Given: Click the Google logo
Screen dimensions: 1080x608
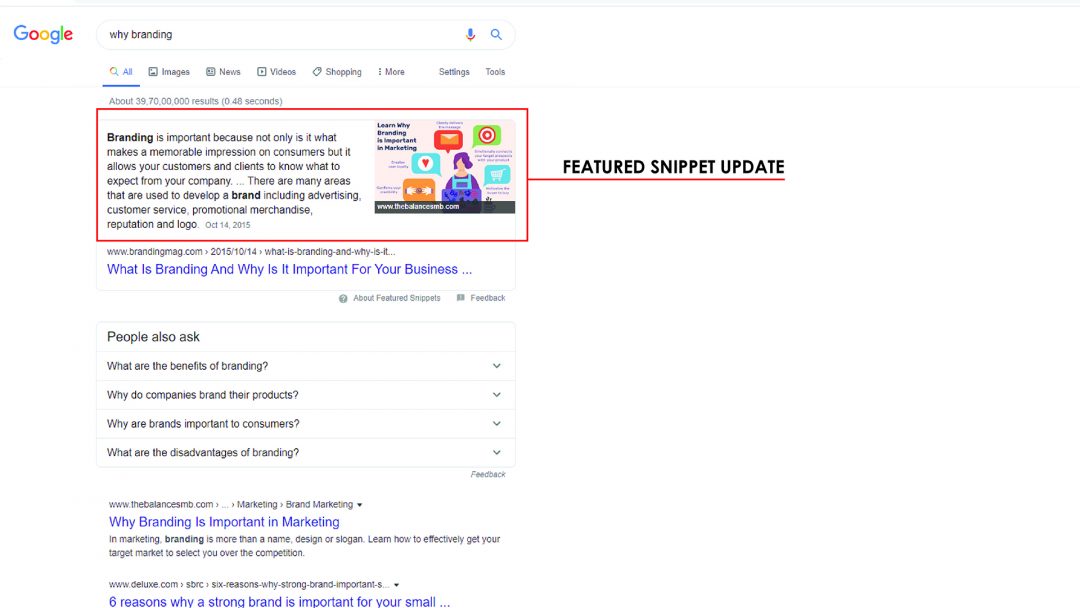Looking at the screenshot, I should [x=43, y=33].
